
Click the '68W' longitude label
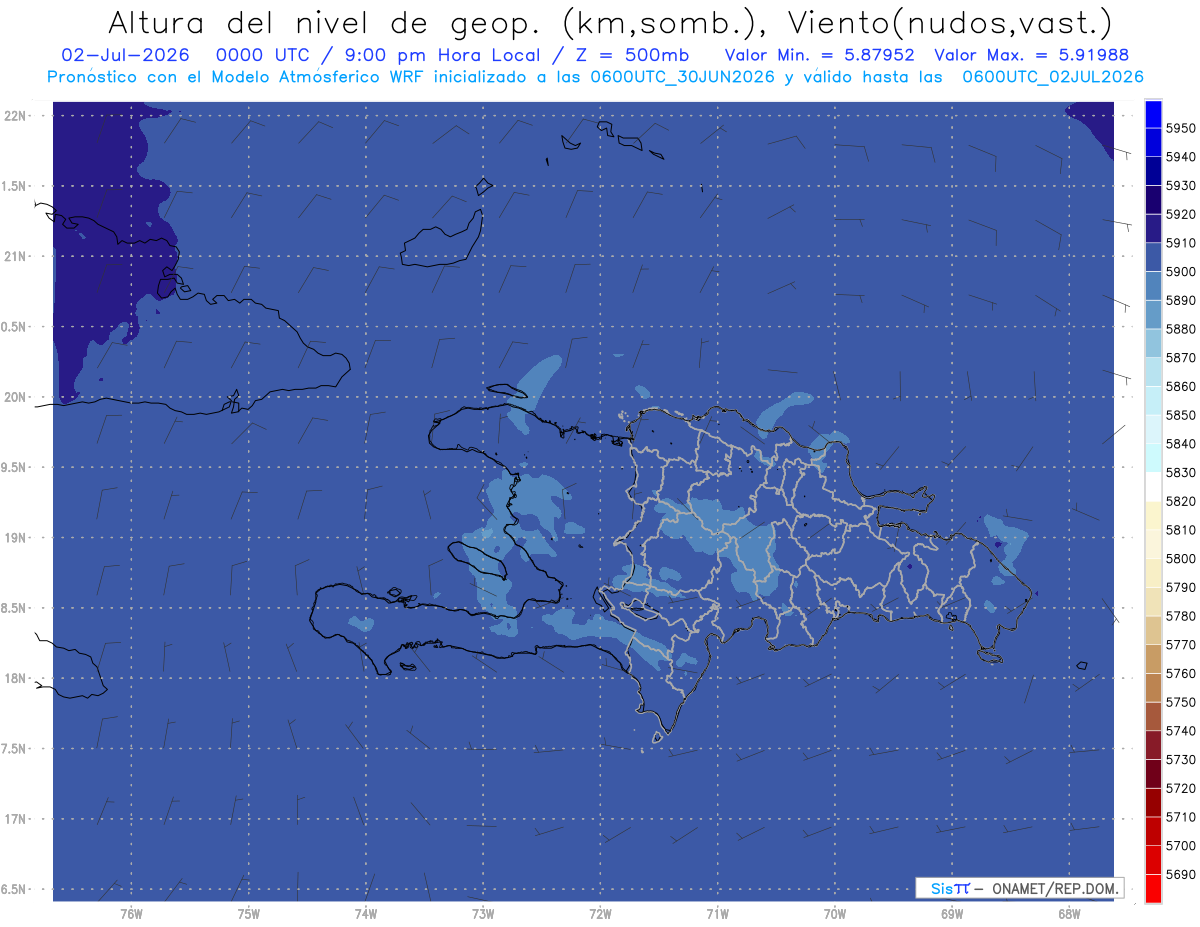[x=1068, y=915]
